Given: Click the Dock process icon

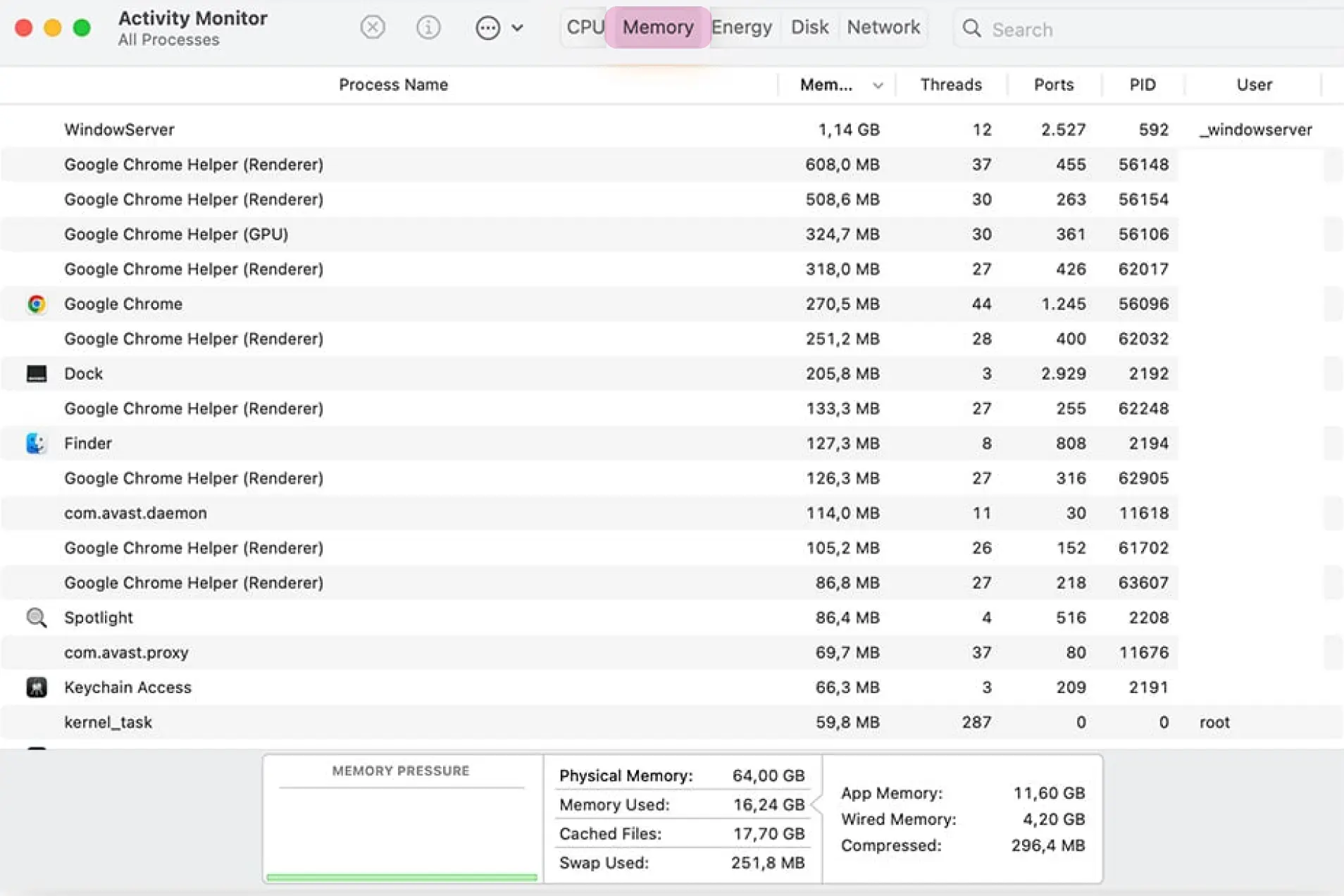Looking at the screenshot, I should (37, 373).
